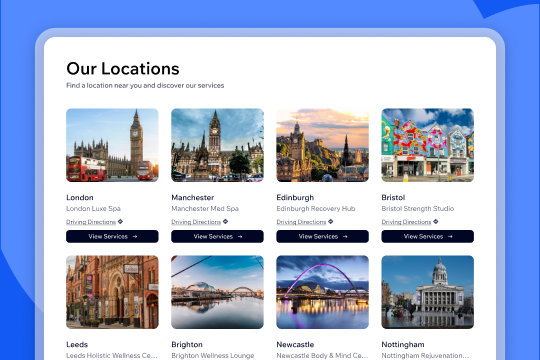Click the 'Leeds' location title
Viewport: 540px width, 360px height.
tap(77, 344)
